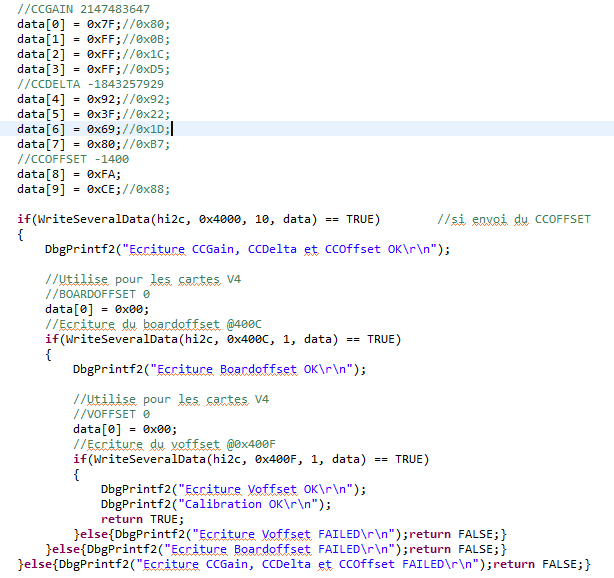Click the WriteSeveralData call with address 0x4000
This screenshot has height=578, width=614.
pos(175,219)
